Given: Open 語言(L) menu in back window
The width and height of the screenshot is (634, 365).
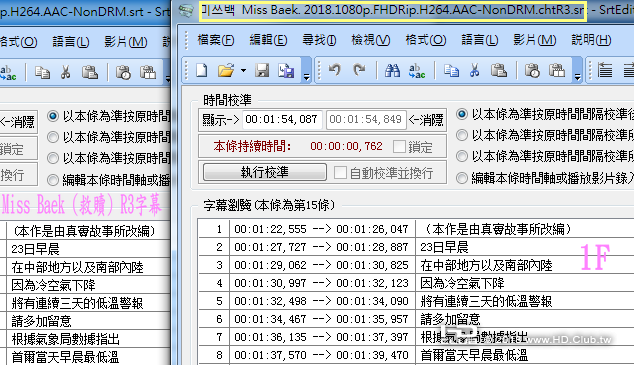Looking at the screenshot, I should (x=71, y=42).
